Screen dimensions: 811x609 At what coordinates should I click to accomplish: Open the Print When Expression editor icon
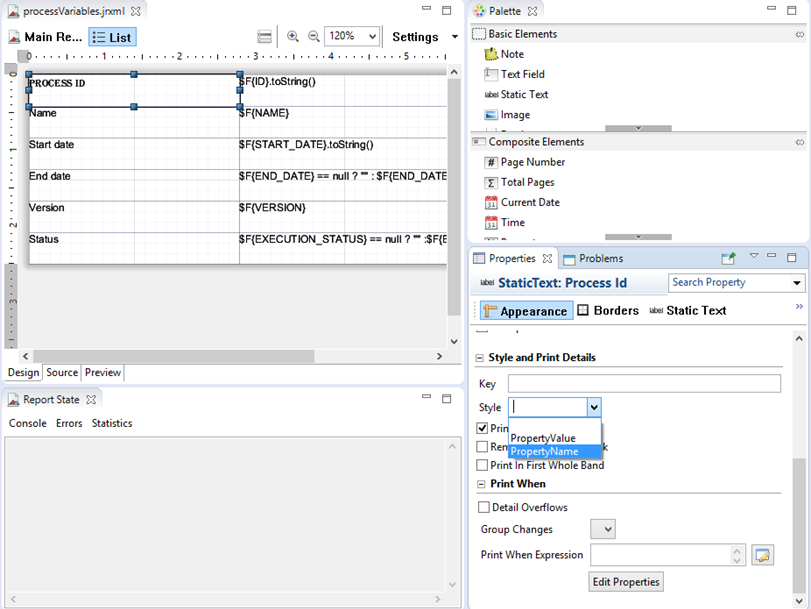[x=763, y=555]
